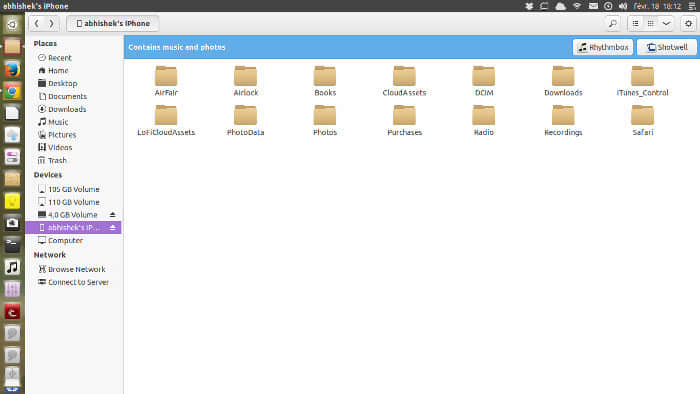Select the iTunes_Control folder

[642, 81]
